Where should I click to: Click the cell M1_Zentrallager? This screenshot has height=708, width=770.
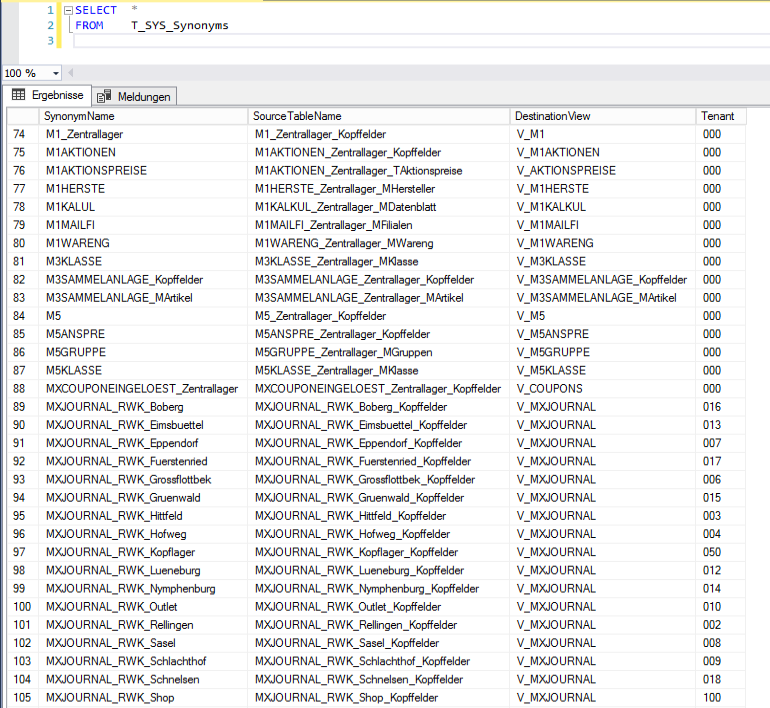click(143, 134)
